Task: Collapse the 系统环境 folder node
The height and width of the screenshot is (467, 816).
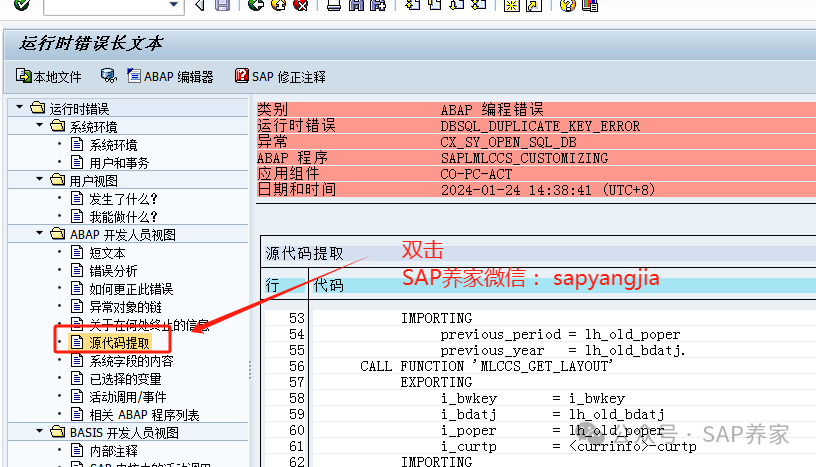Action: 40,125
